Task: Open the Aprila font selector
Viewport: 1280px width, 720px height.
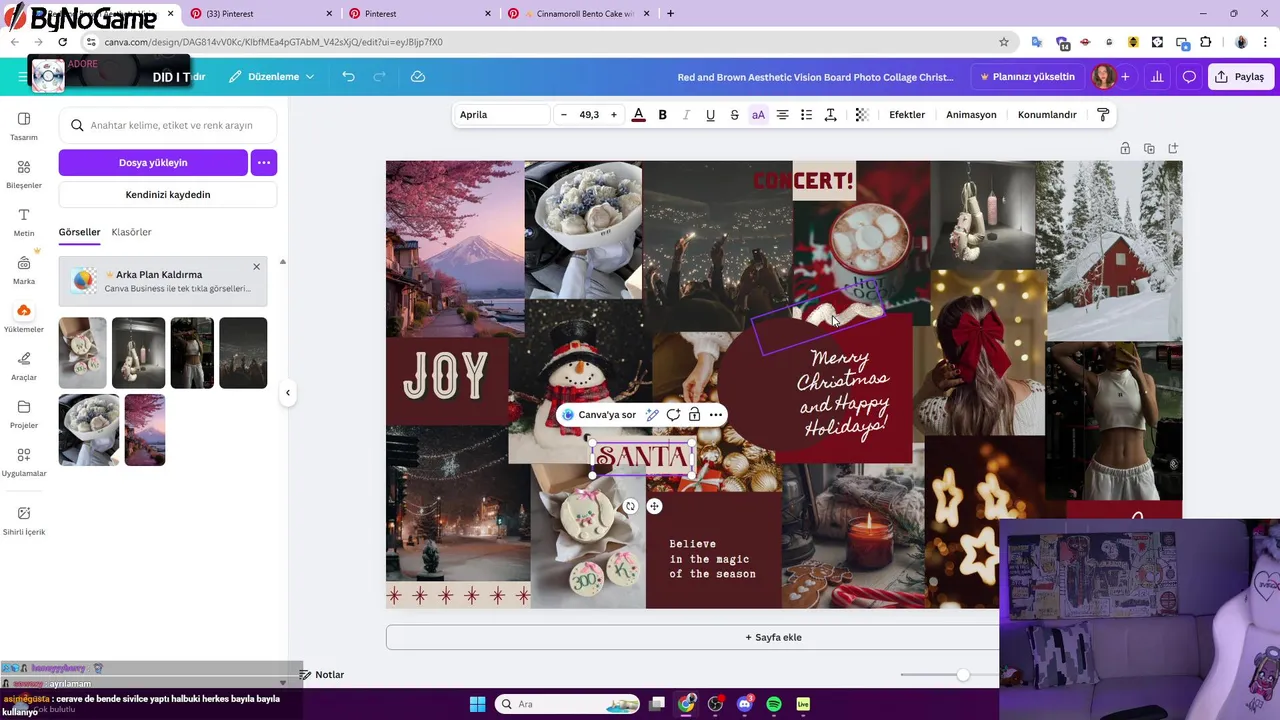Action: [502, 115]
